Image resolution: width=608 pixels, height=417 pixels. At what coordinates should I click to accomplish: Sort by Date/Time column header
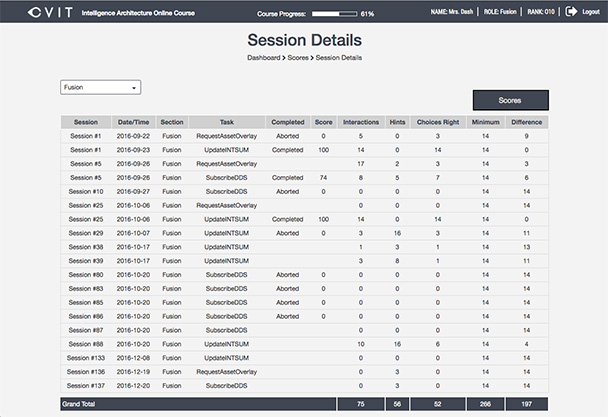point(134,122)
